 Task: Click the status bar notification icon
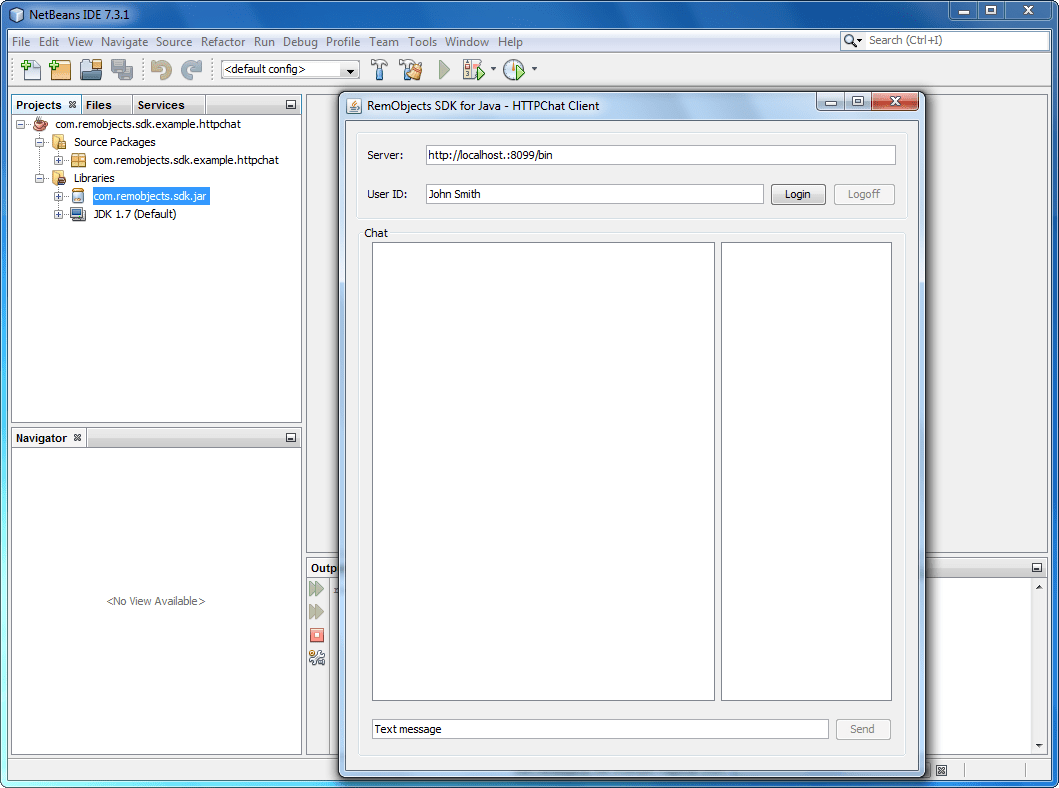(941, 770)
